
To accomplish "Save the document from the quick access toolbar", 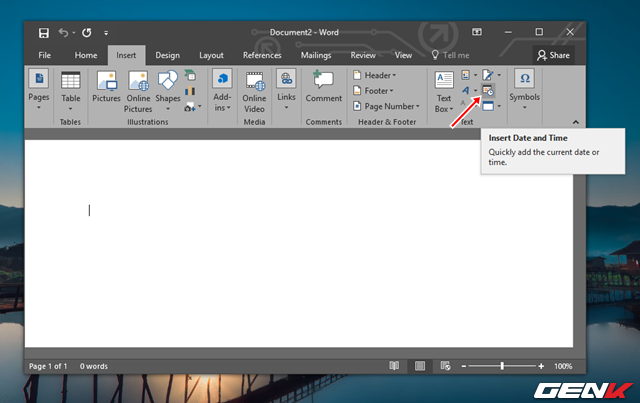I will tap(44, 33).
